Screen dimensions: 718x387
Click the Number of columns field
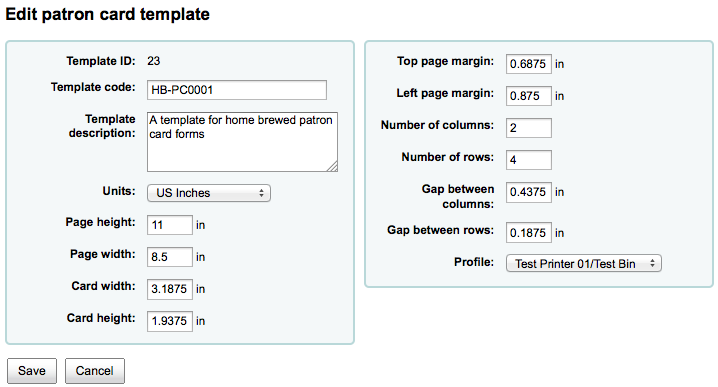tap(528, 128)
